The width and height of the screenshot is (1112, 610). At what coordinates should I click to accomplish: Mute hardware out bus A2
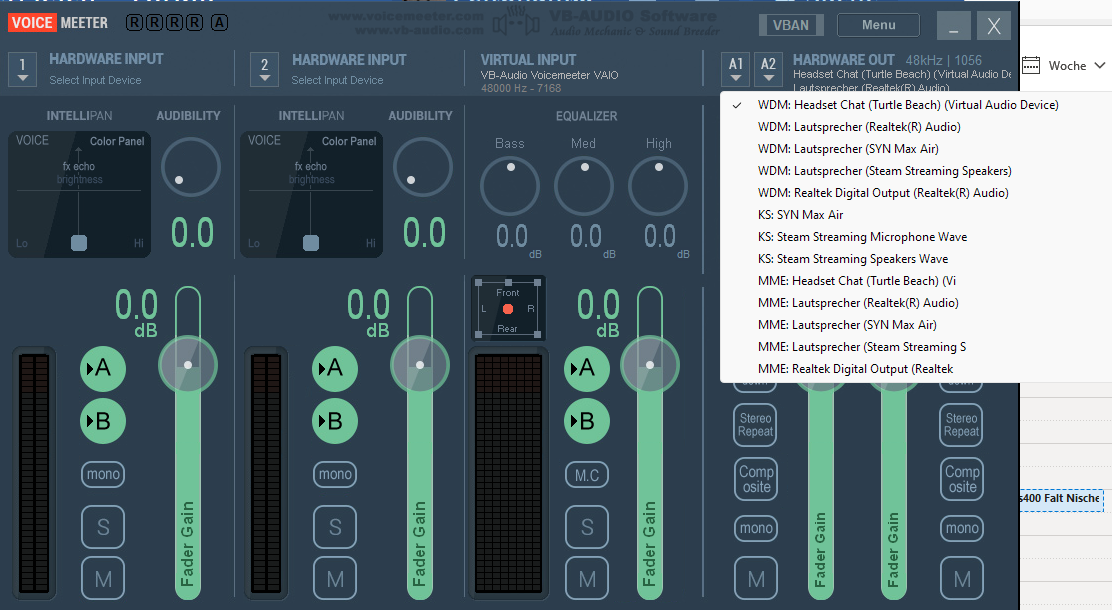[962, 579]
